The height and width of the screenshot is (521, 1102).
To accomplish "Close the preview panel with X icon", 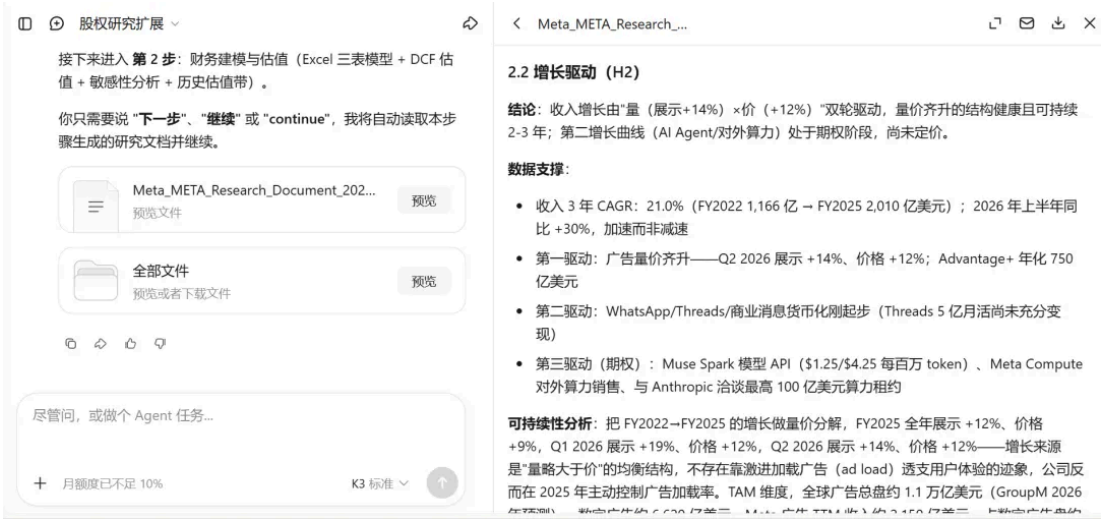I will (1089, 24).
